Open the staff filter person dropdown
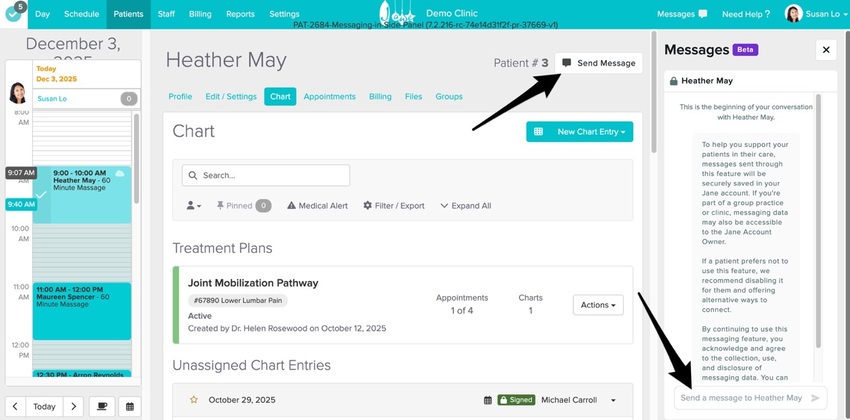850x420 pixels. (x=194, y=205)
